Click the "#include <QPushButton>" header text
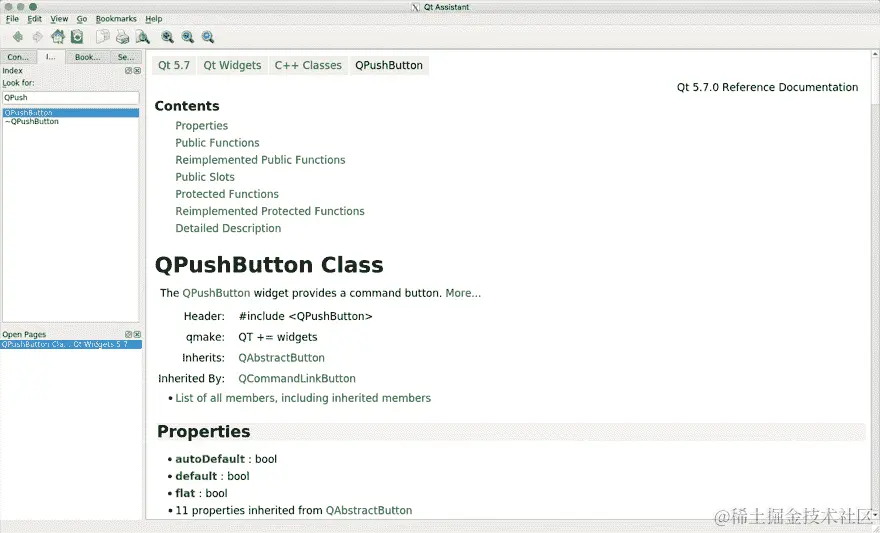 tap(305, 316)
